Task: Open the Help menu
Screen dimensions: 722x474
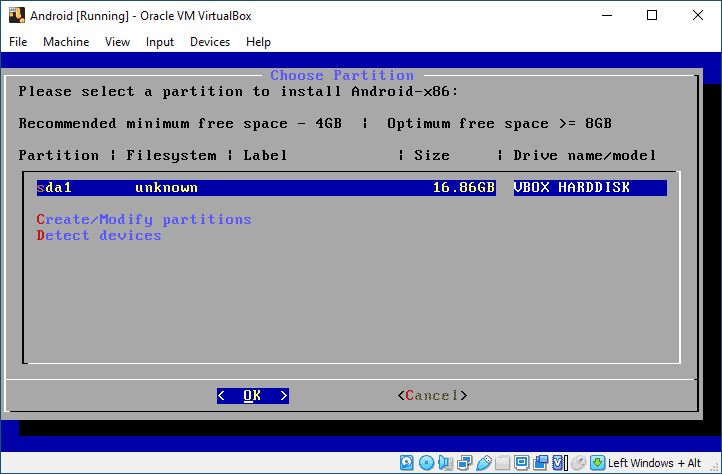Action: (258, 42)
